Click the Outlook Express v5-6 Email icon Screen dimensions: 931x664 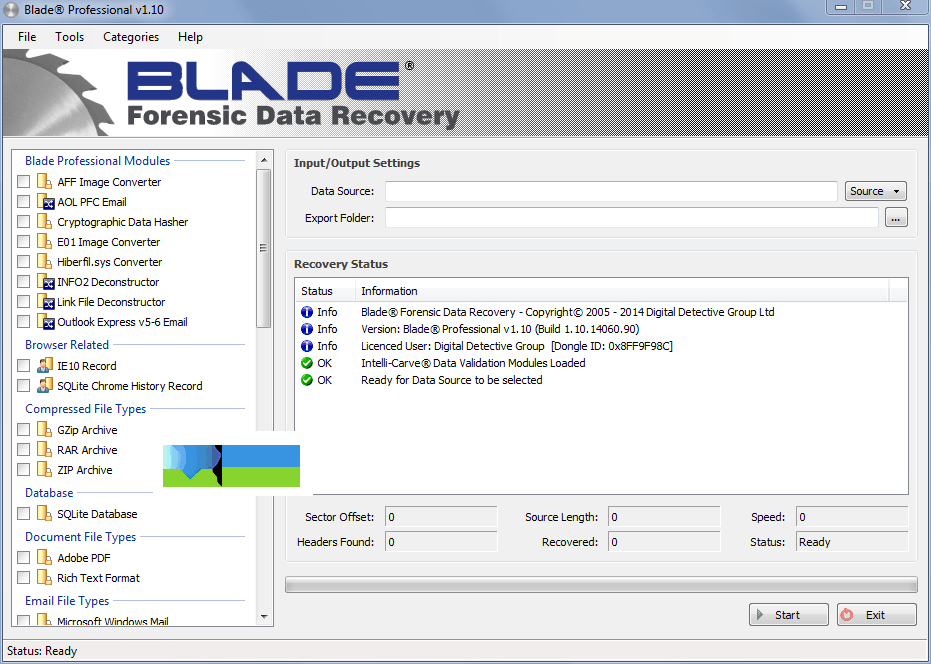(x=46, y=321)
